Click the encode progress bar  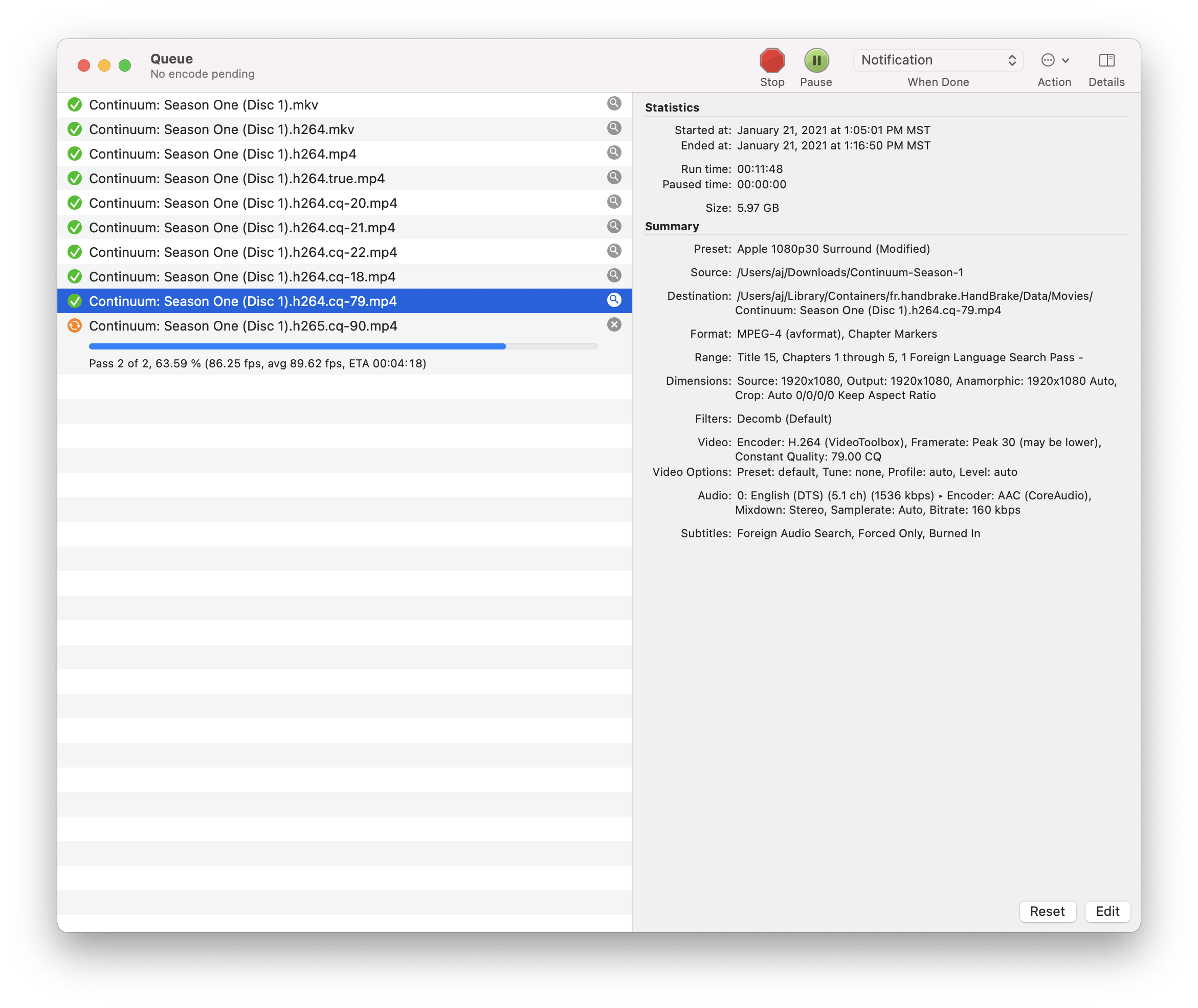point(343,346)
